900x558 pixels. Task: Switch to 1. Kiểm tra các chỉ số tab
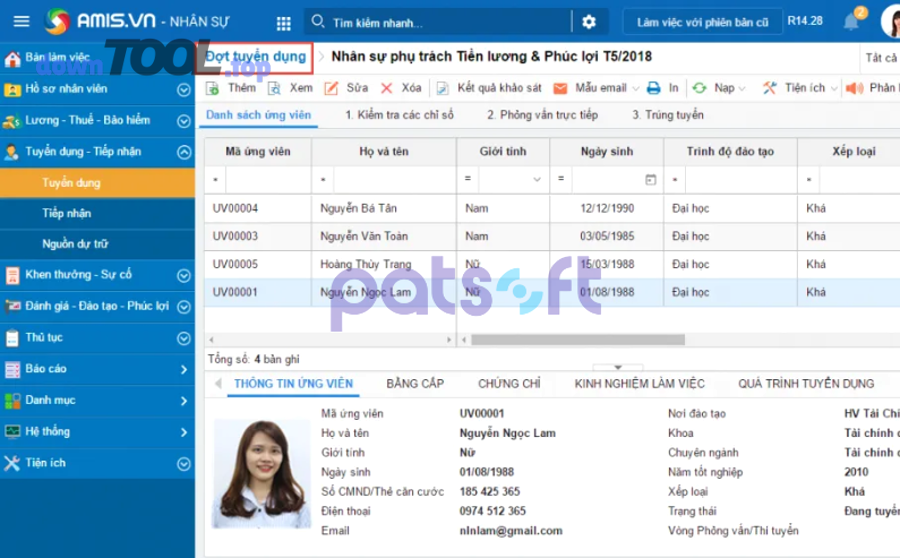(399, 115)
